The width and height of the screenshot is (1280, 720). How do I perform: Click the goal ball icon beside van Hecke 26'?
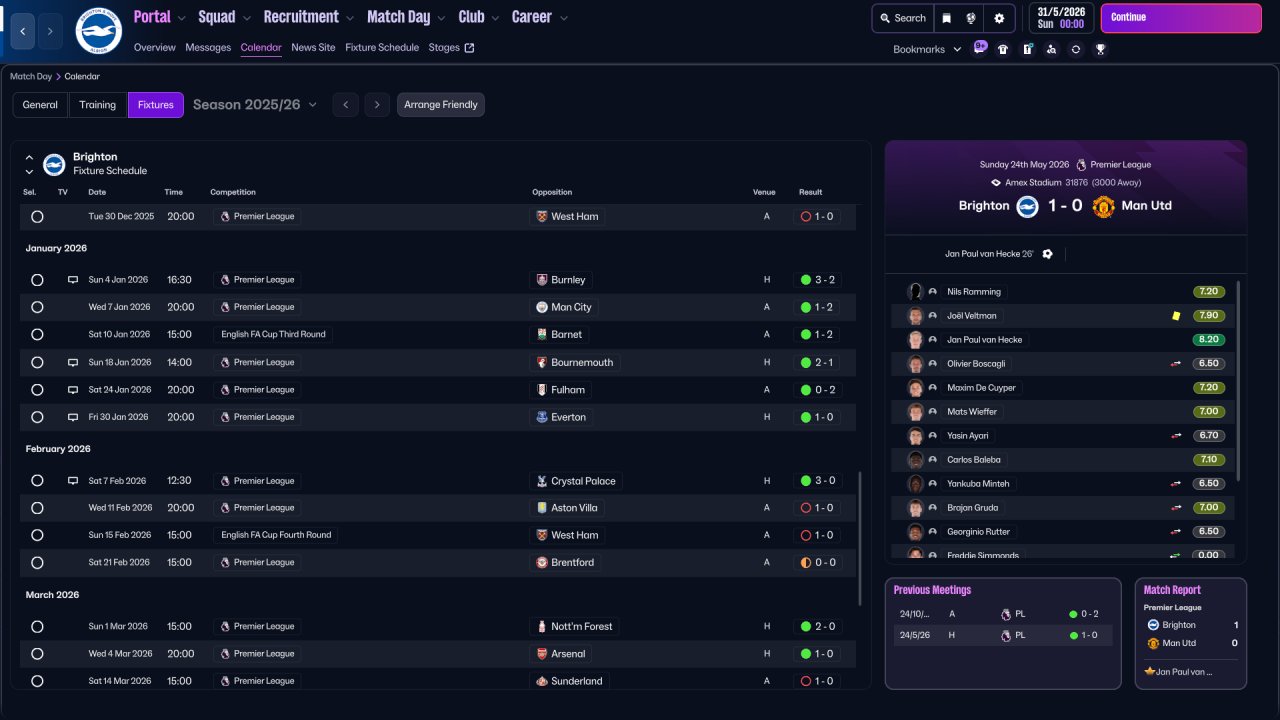pyautogui.click(x=1047, y=254)
